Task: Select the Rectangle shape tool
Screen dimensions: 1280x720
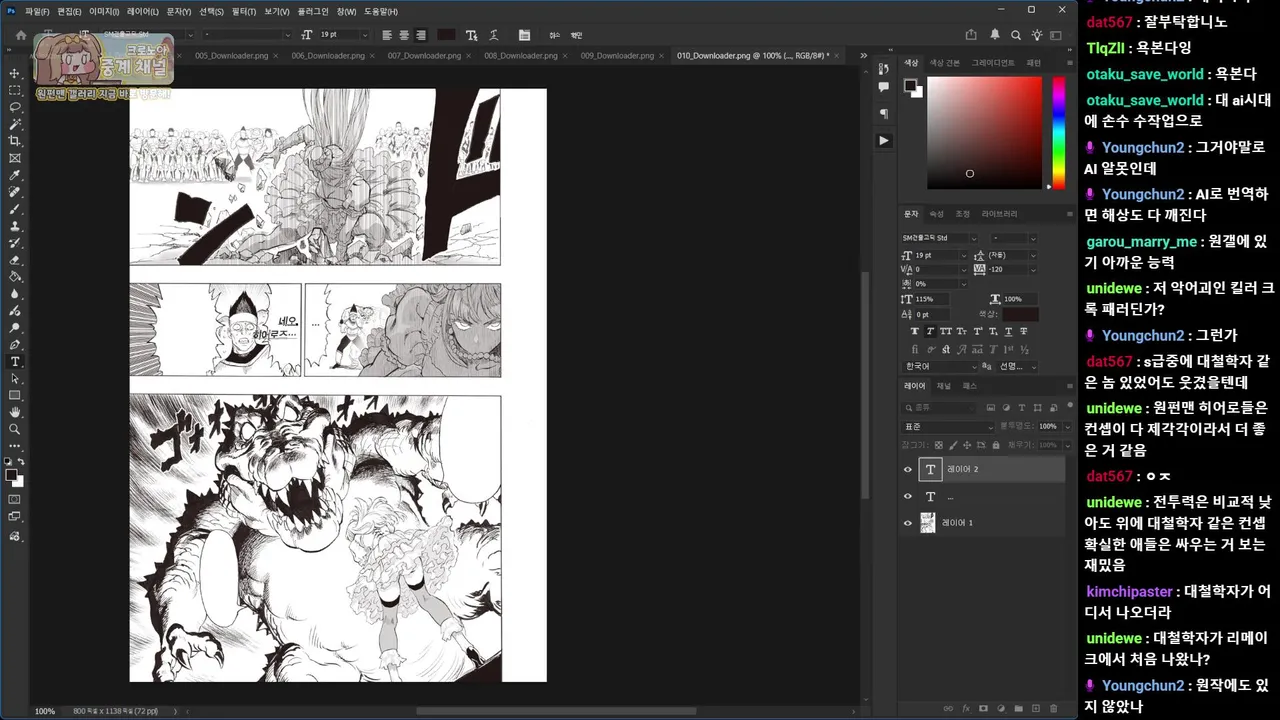Action: tap(15, 395)
